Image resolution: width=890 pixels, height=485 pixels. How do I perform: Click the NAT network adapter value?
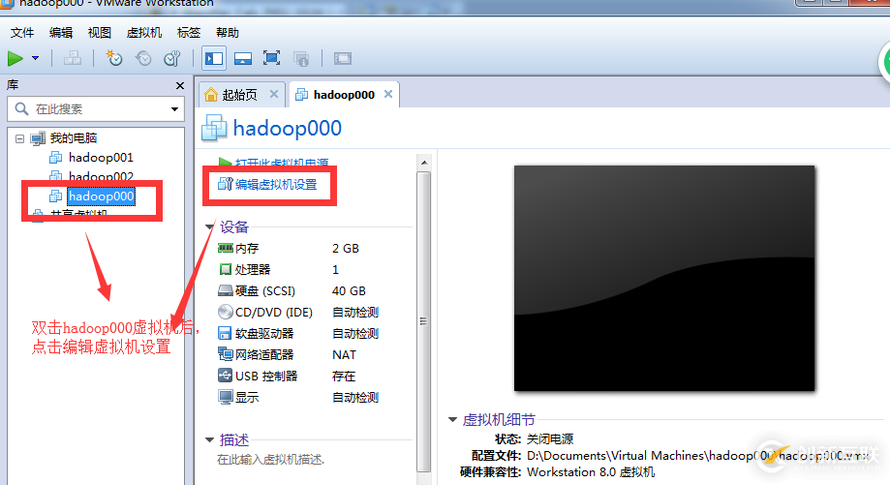click(344, 355)
